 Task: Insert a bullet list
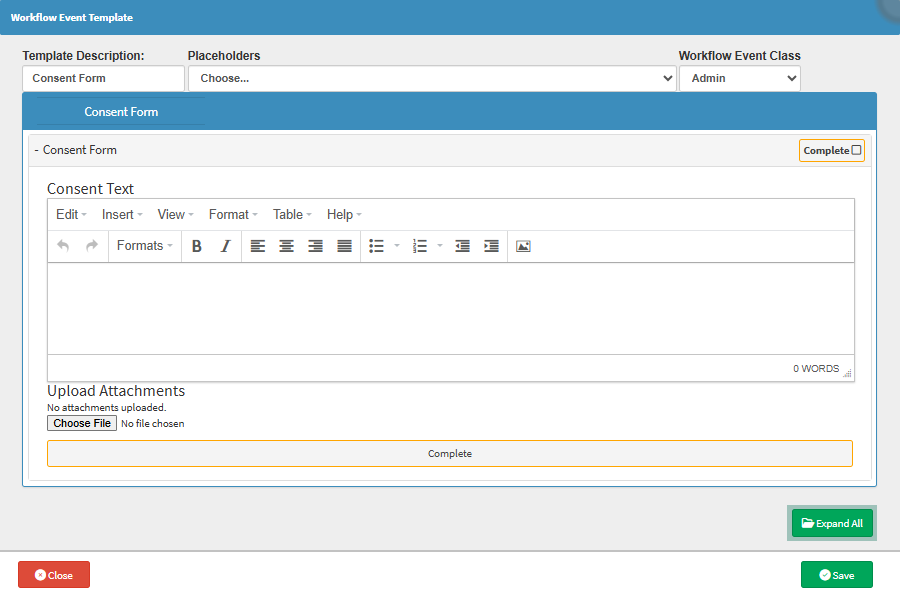[377, 246]
